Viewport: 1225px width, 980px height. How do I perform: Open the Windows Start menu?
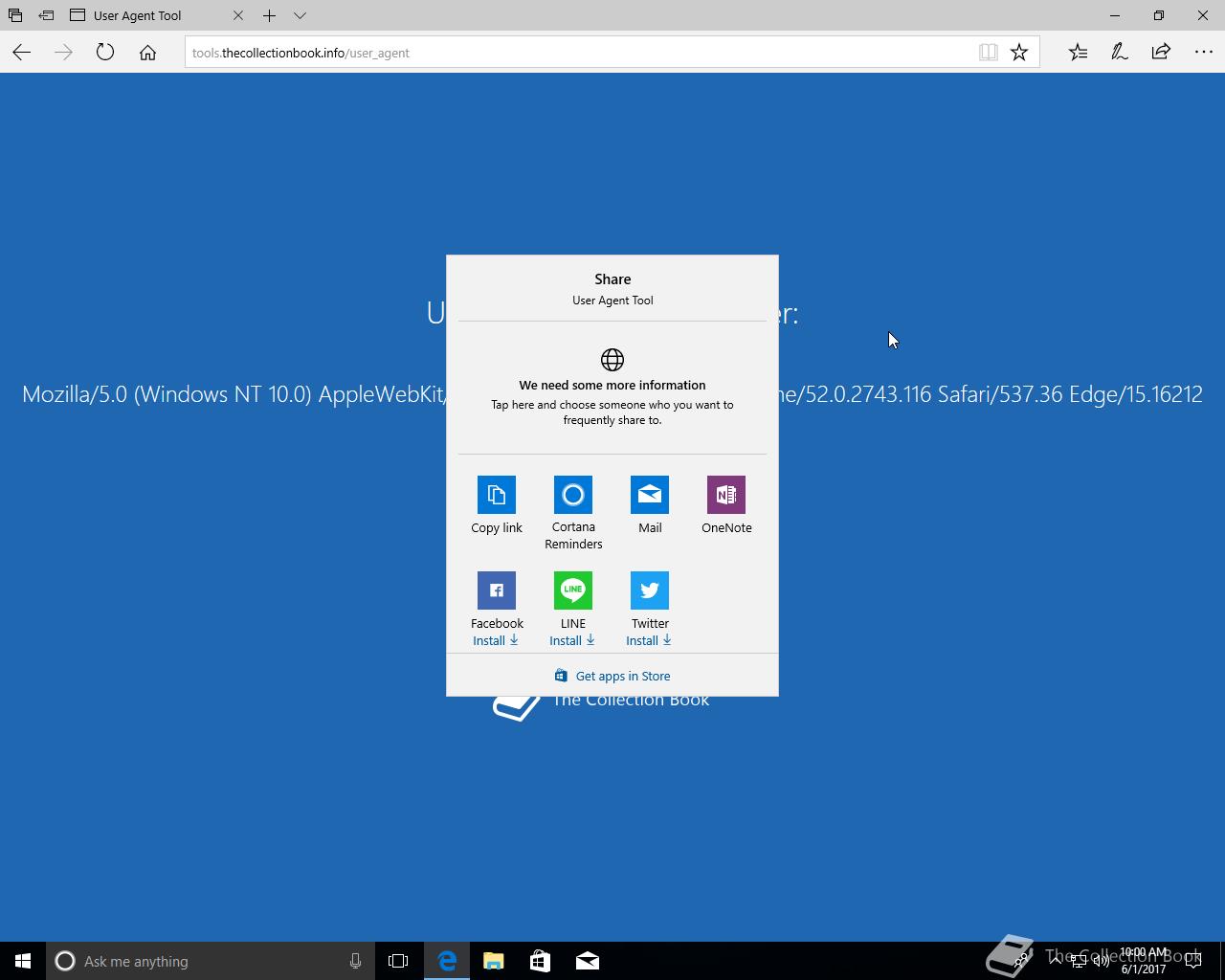pyautogui.click(x=23, y=961)
